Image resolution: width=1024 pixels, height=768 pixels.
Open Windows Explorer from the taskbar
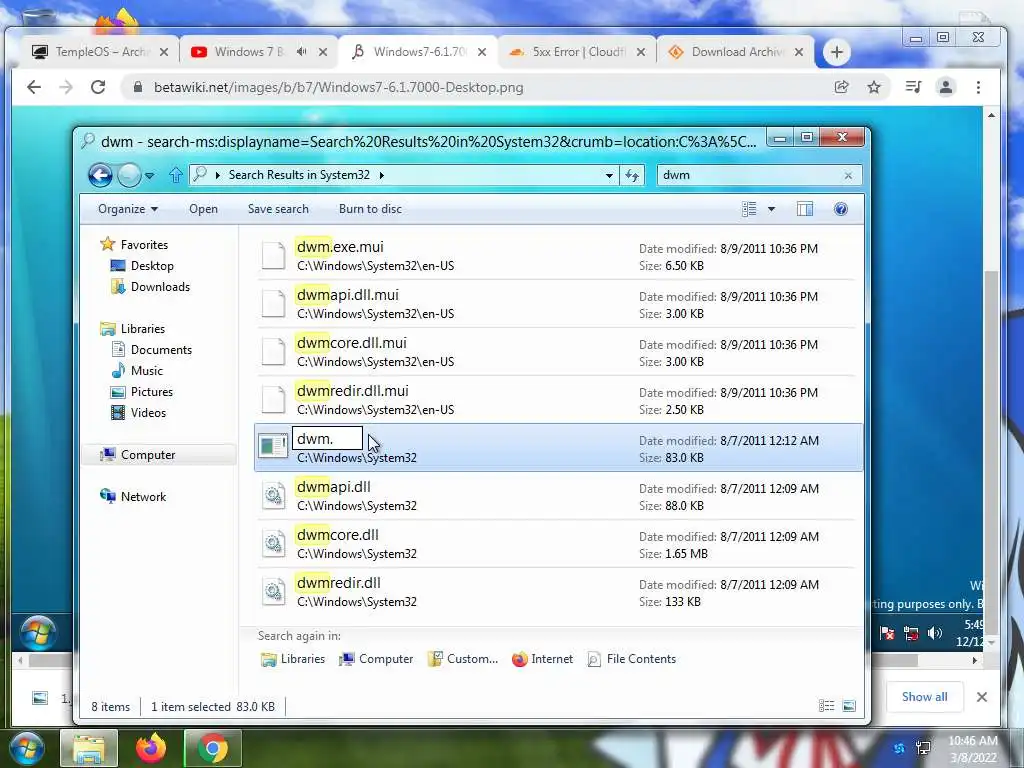pyautogui.click(x=89, y=748)
